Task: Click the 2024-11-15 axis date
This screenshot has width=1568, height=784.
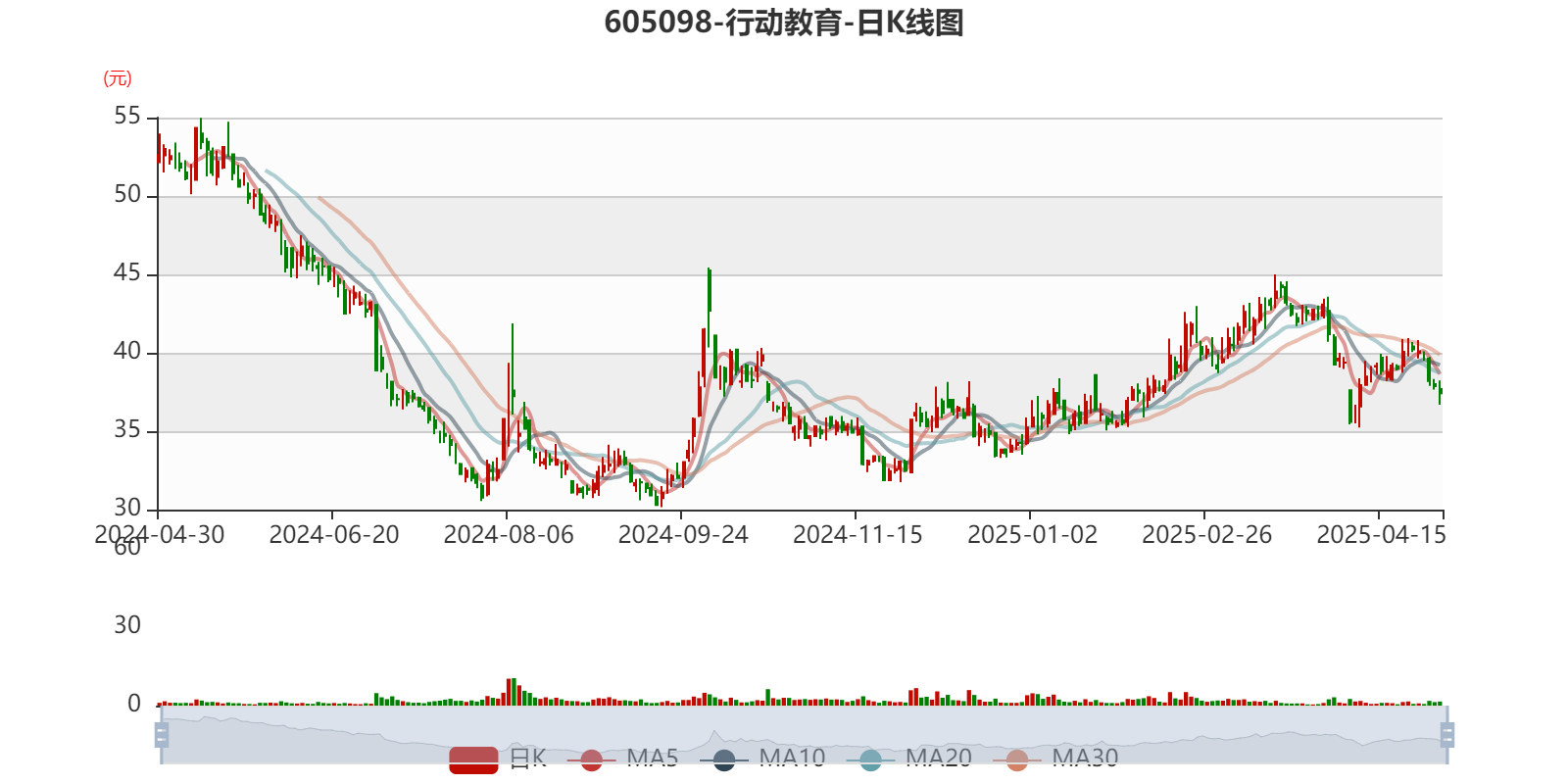Action: [857, 535]
